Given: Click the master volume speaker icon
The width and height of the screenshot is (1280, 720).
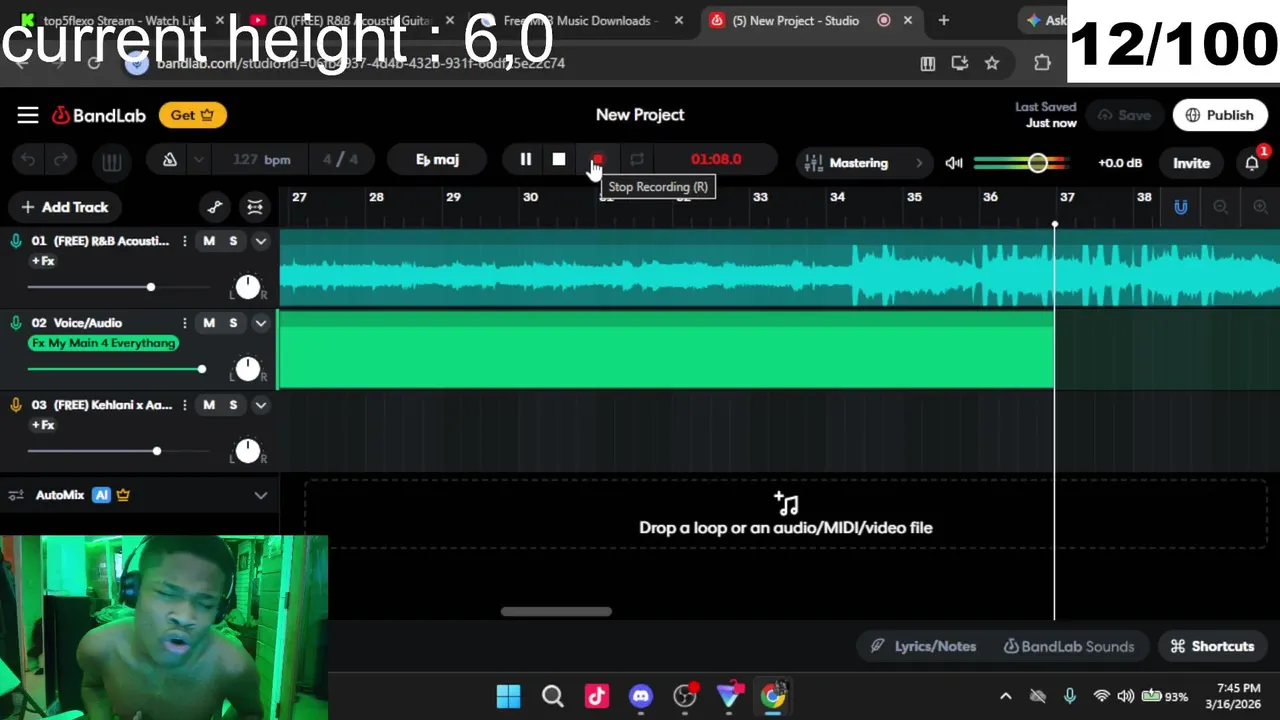Looking at the screenshot, I should (x=954, y=163).
